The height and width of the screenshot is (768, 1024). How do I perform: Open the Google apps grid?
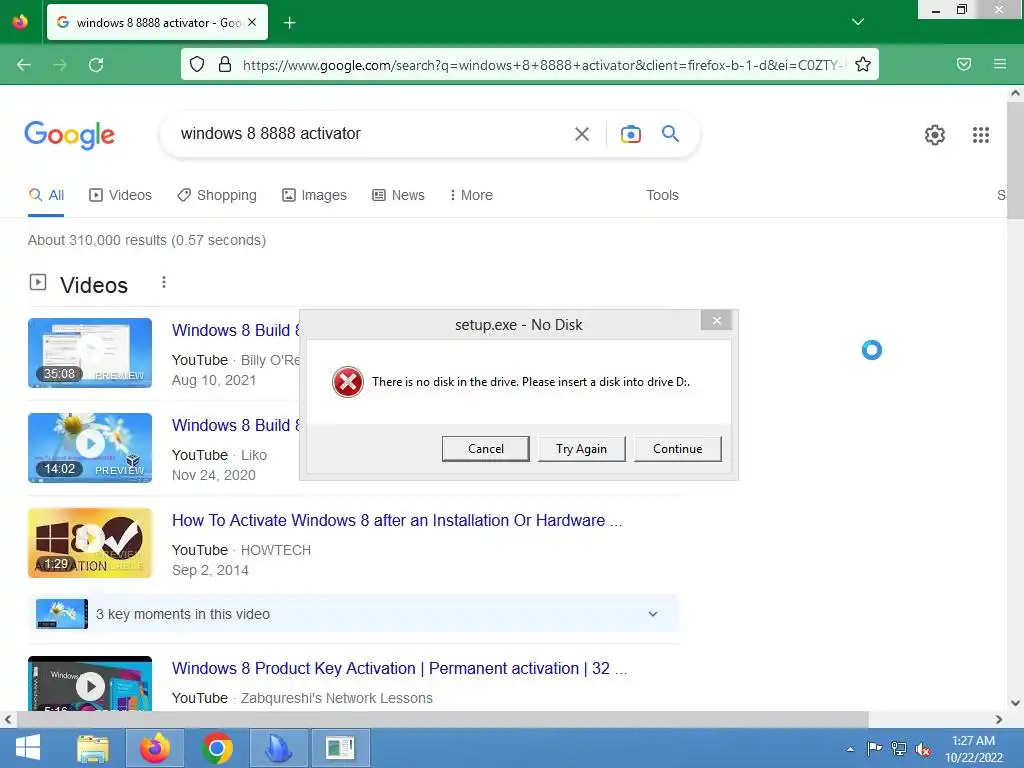pos(981,135)
